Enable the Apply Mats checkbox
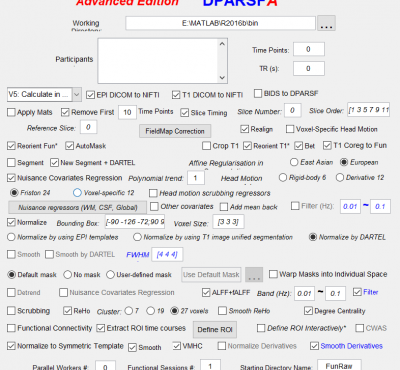 [11, 112]
